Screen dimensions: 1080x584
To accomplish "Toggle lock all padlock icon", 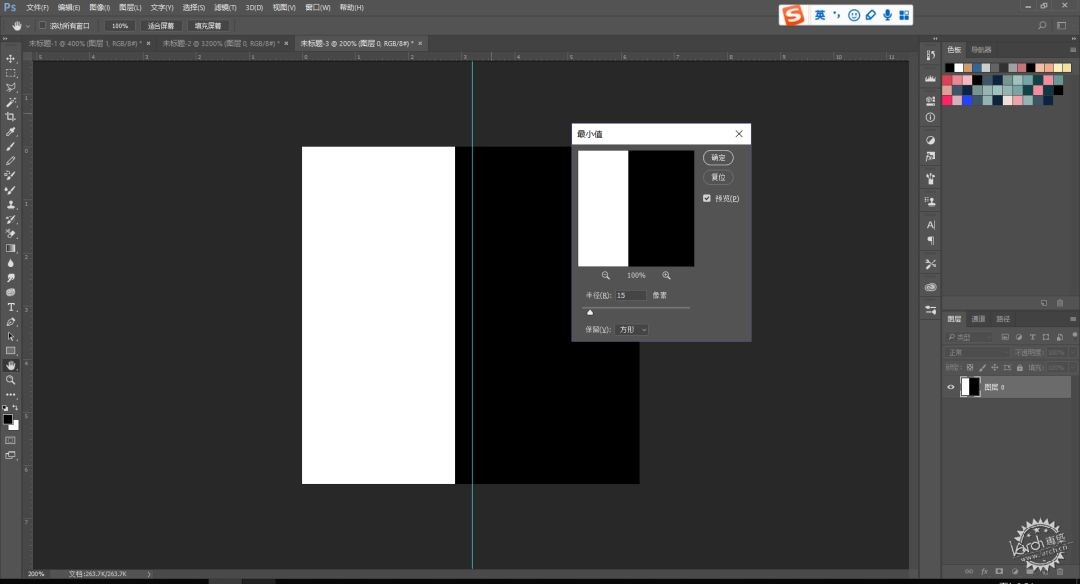I will click(x=1019, y=368).
